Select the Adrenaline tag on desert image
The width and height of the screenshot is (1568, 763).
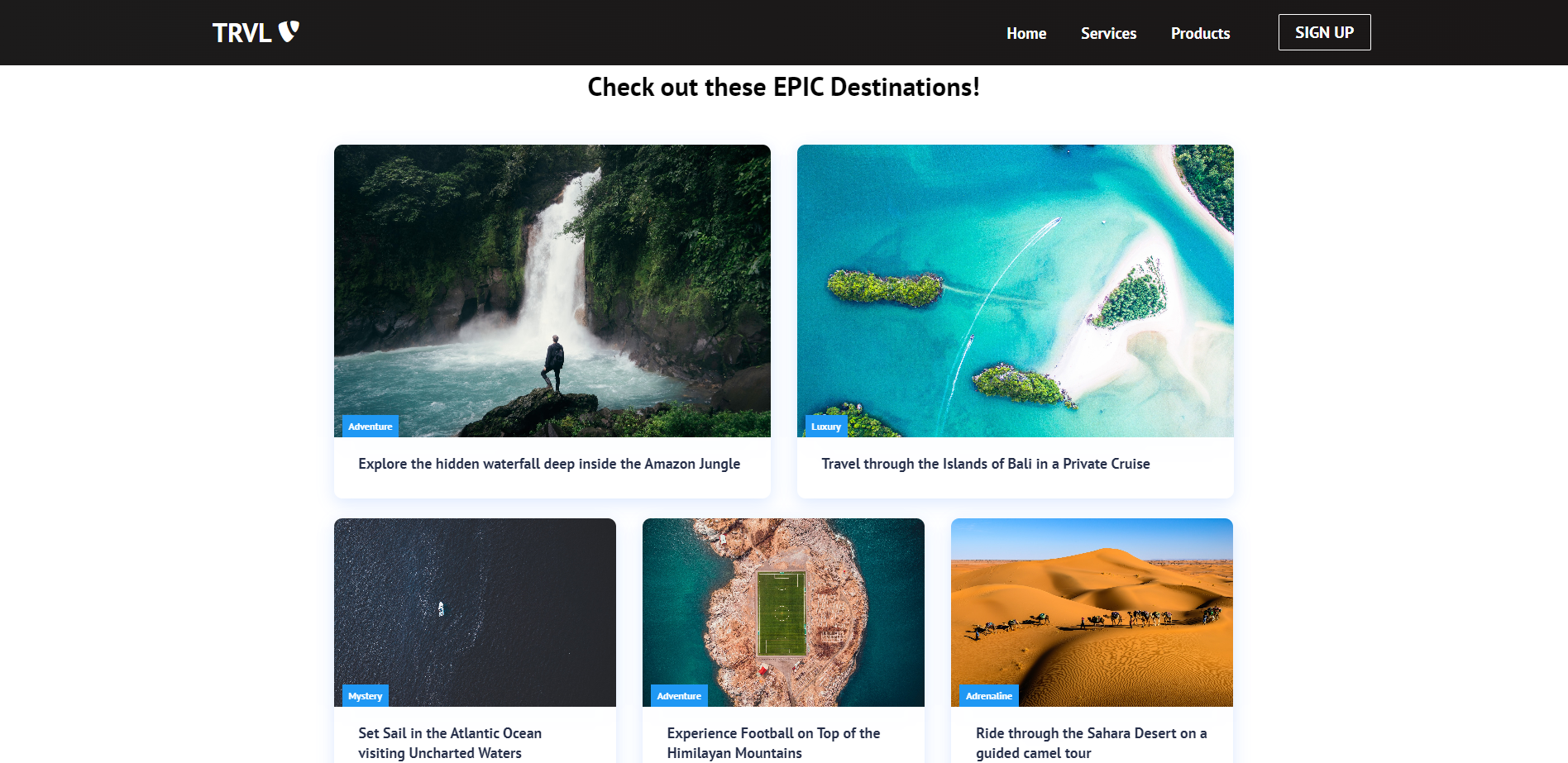pyautogui.click(x=989, y=696)
